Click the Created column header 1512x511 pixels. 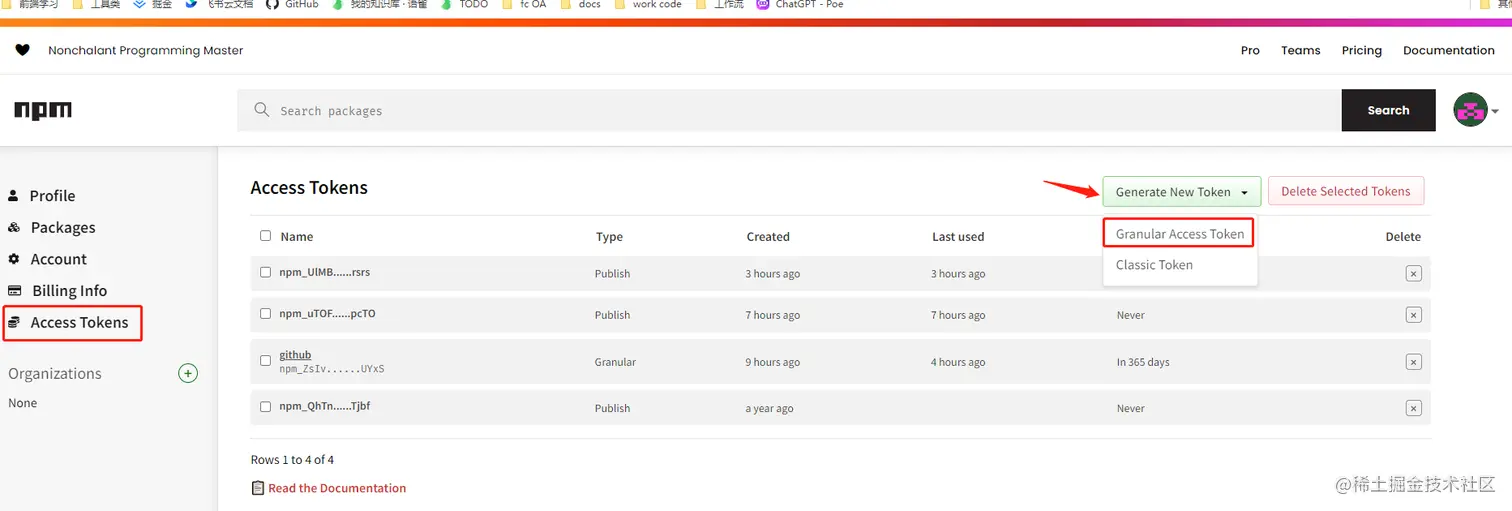[x=768, y=237]
